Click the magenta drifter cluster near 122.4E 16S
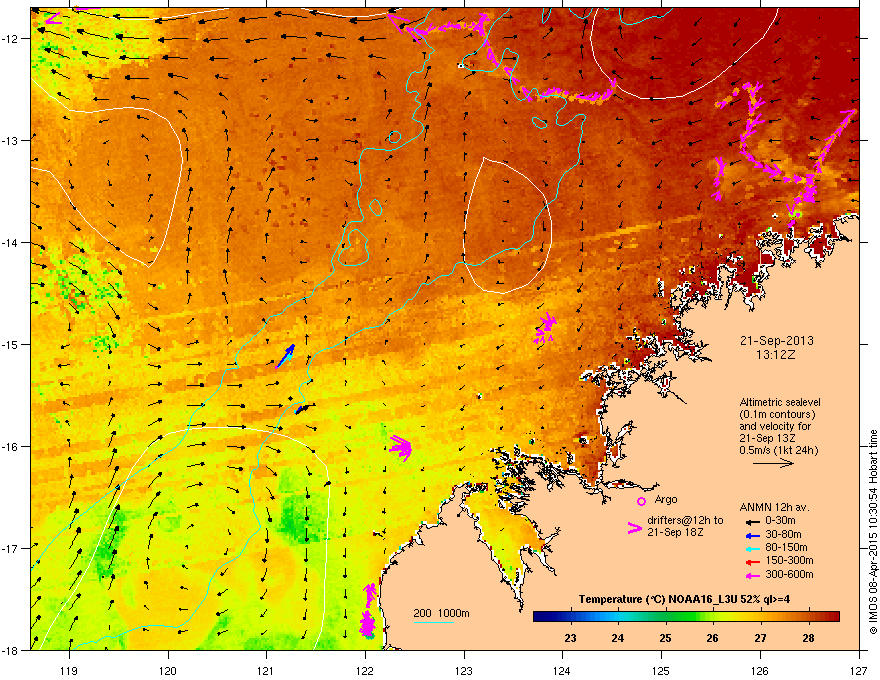The image size is (880, 680). tap(401, 447)
